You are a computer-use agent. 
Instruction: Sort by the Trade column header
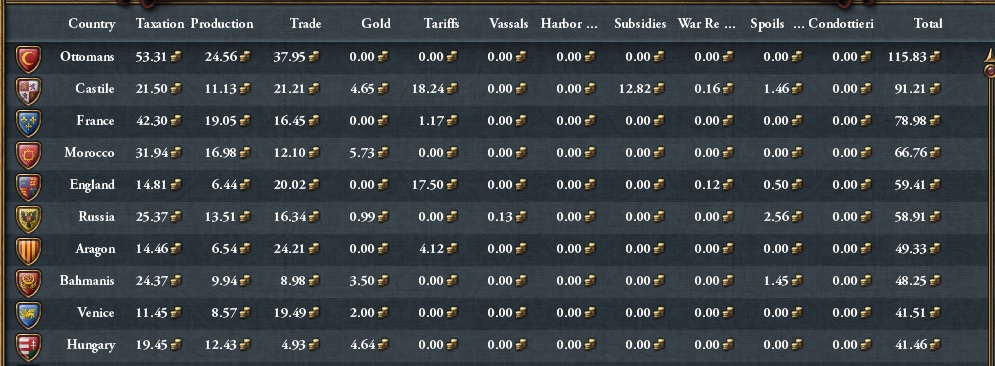[x=305, y=24]
